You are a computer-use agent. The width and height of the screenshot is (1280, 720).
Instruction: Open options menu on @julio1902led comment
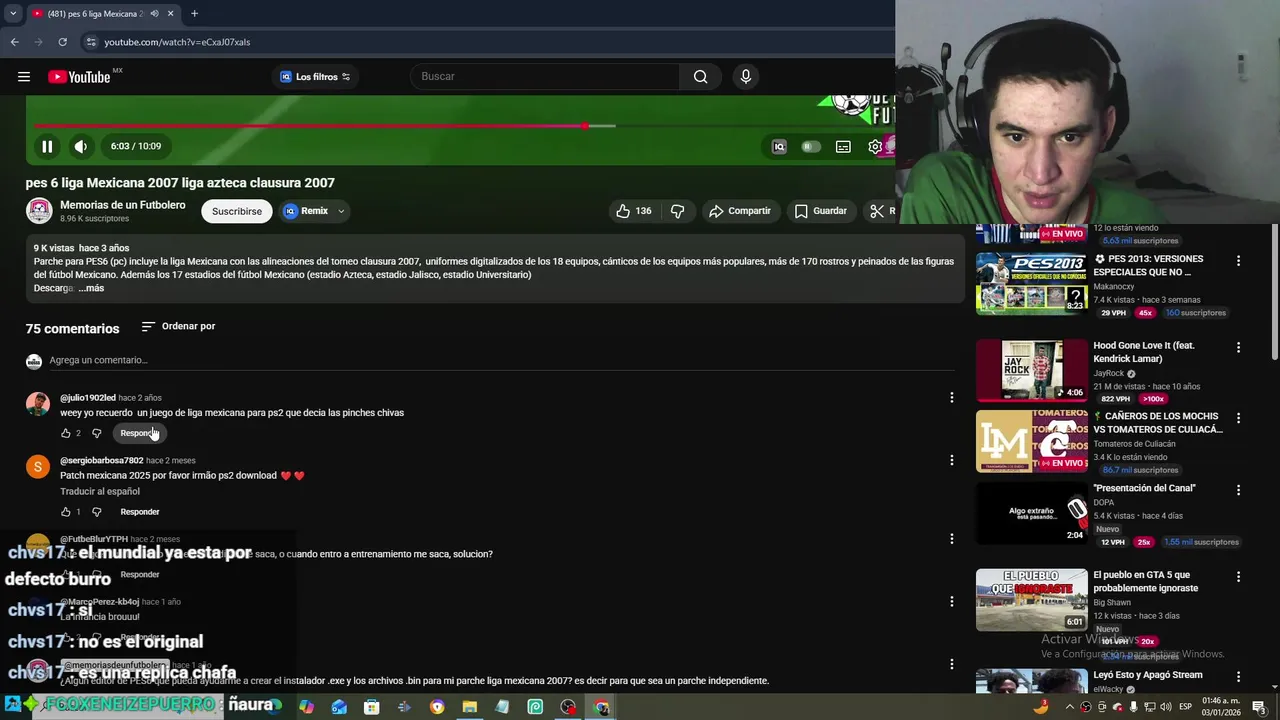click(951, 398)
